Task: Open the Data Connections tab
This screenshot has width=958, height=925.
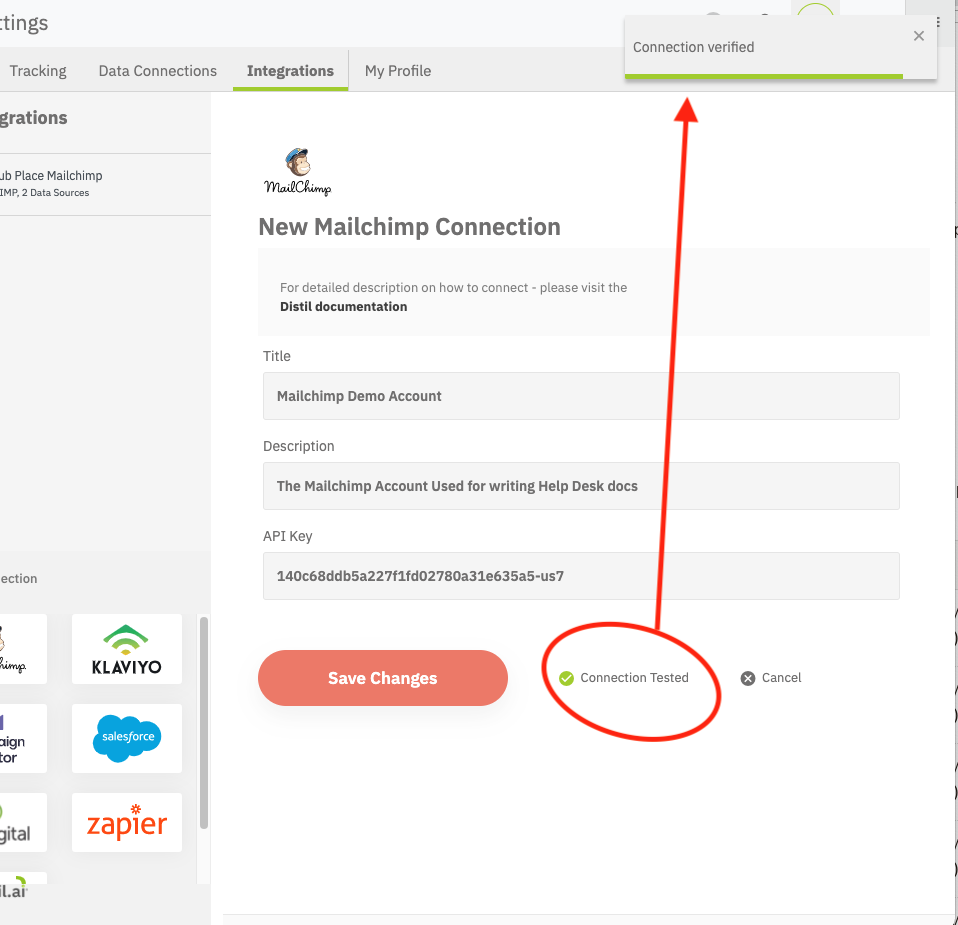Action: [158, 71]
